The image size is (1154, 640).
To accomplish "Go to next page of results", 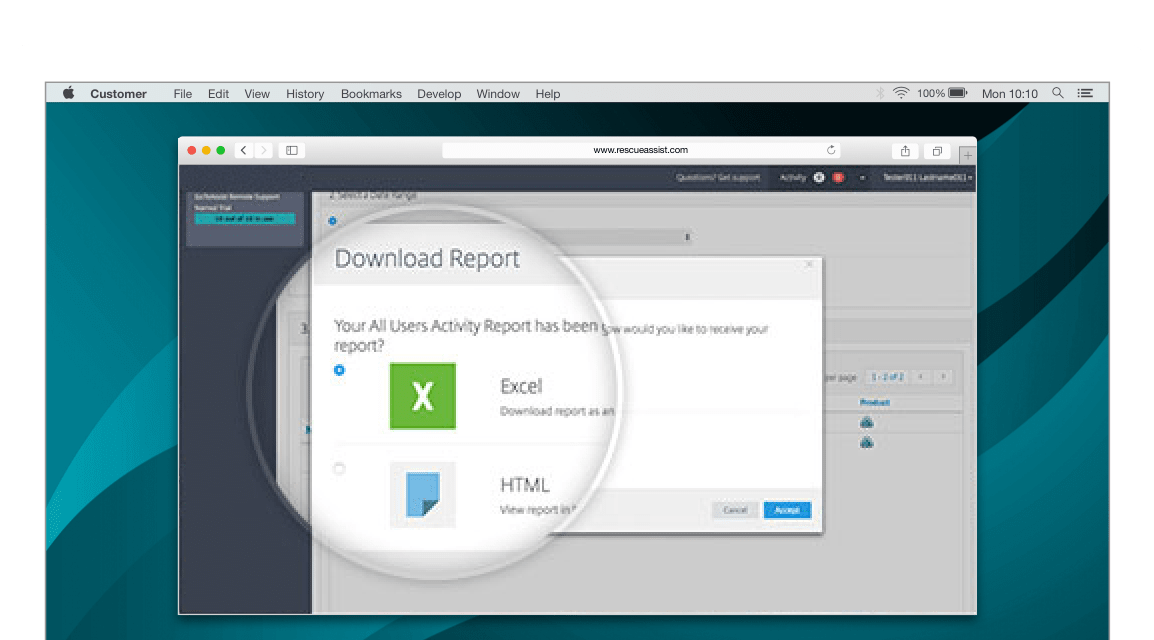I will (942, 377).
